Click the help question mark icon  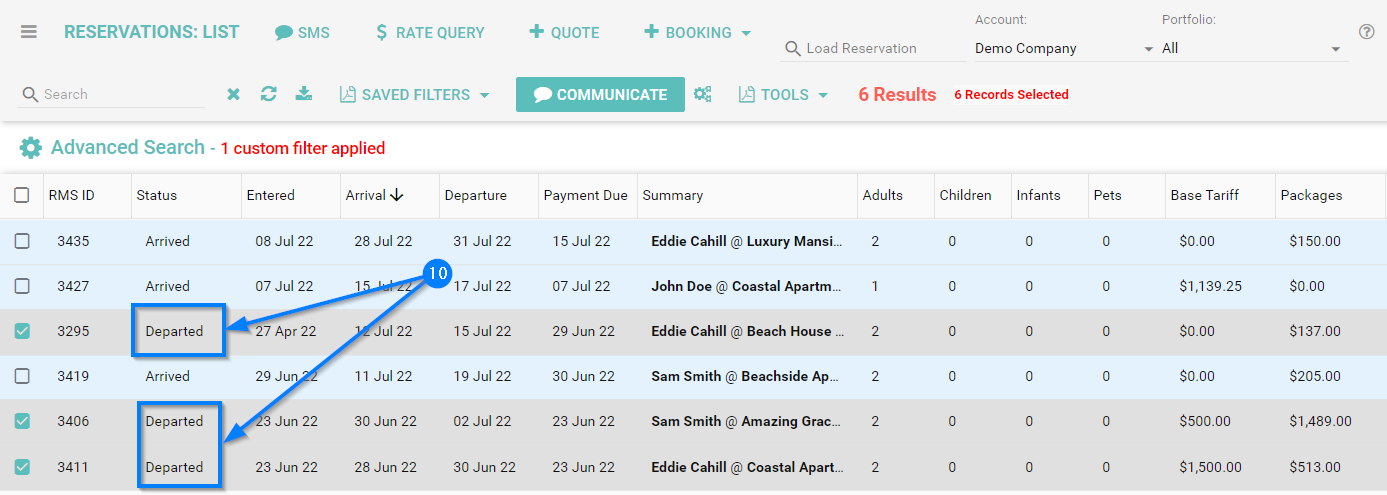click(1366, 32)
